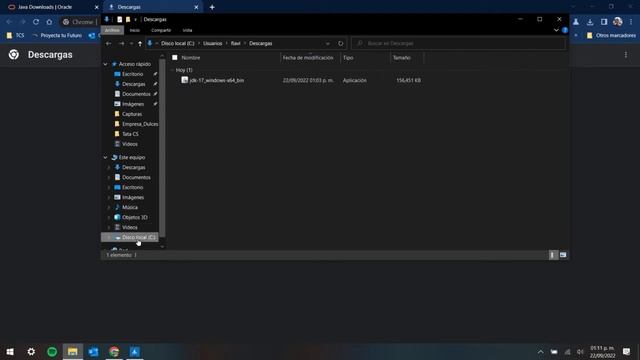640x360 pixels.
Task: Click flavi breadcrumb segment
Action: (x=236, y=43)
